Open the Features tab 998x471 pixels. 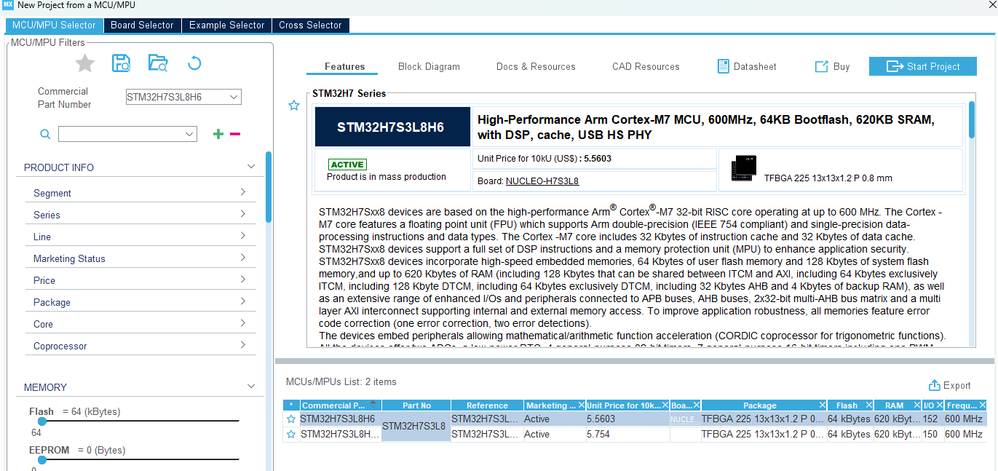344,66
